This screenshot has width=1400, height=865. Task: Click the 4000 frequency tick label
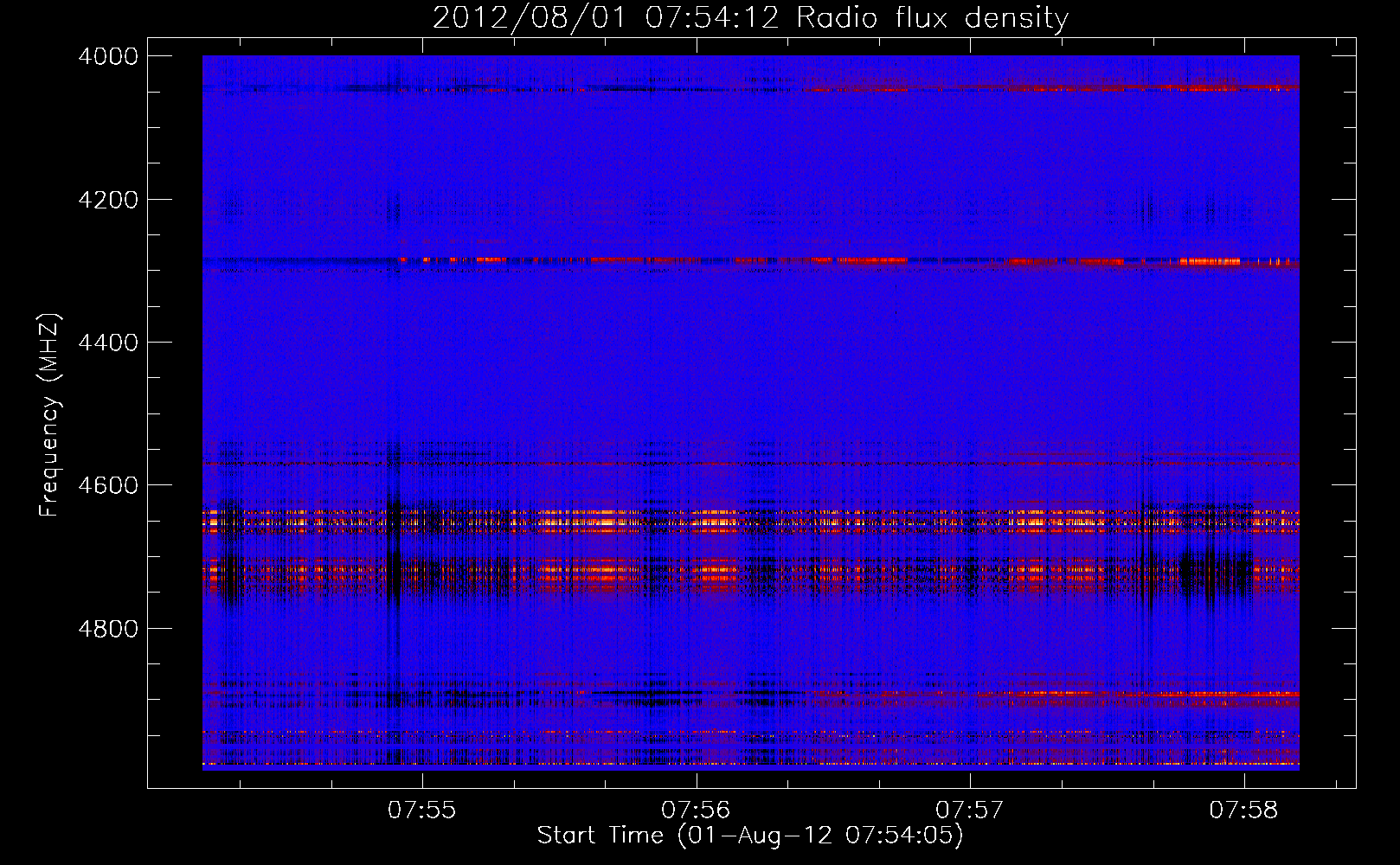click(x=108, y=56)
